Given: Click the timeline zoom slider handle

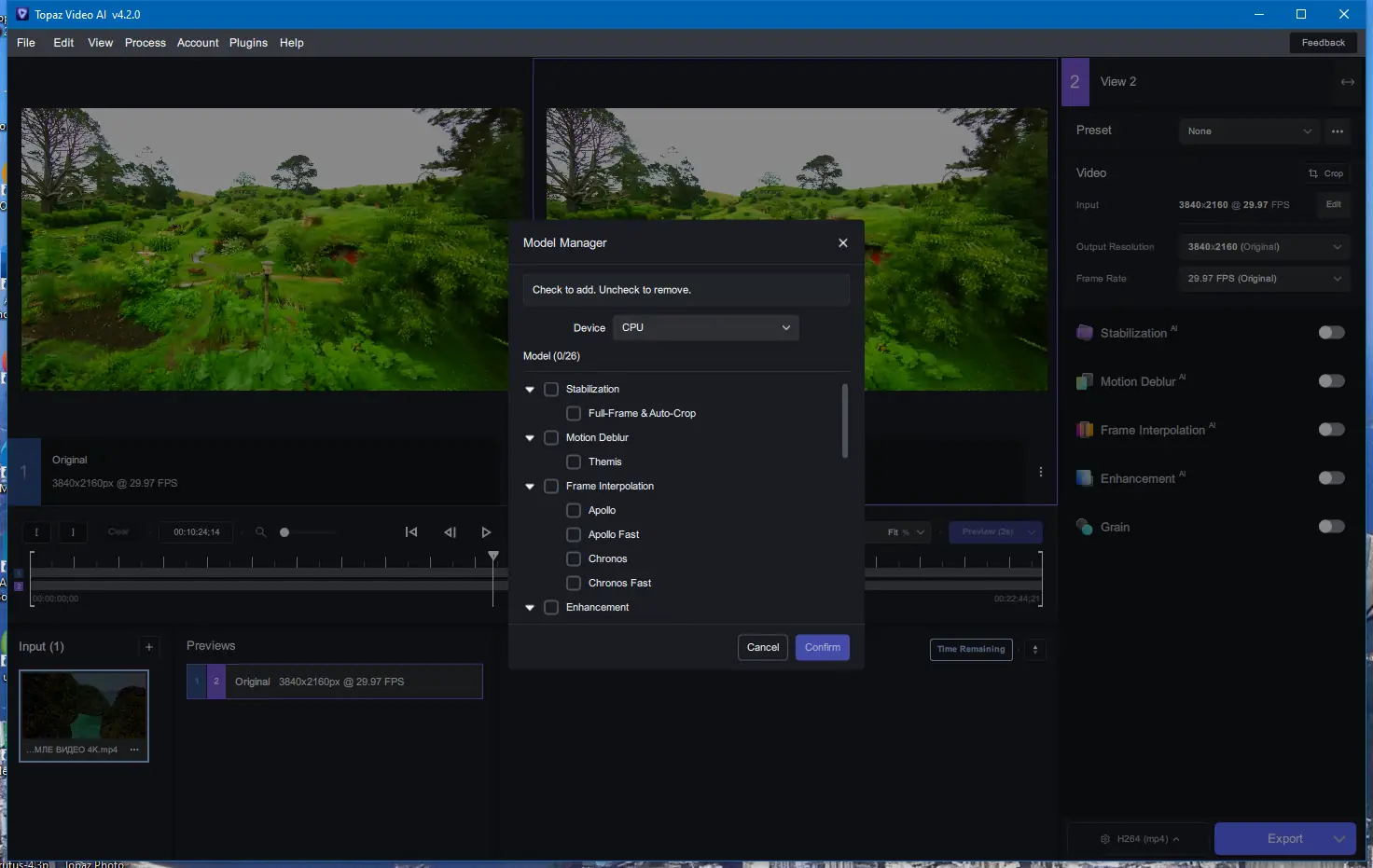Looking at the screenshot, I should tap(284, 532).
